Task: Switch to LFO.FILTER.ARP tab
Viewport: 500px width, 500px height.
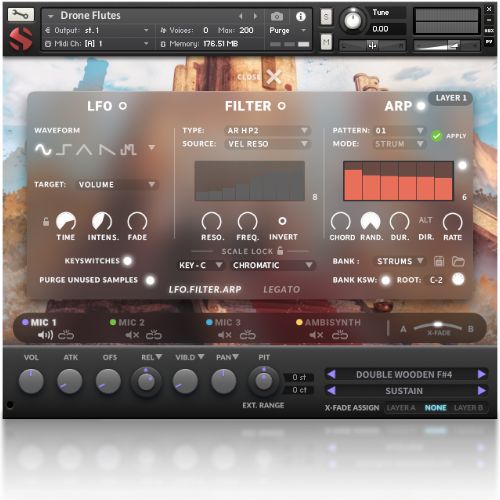Action: click(205, 289)
